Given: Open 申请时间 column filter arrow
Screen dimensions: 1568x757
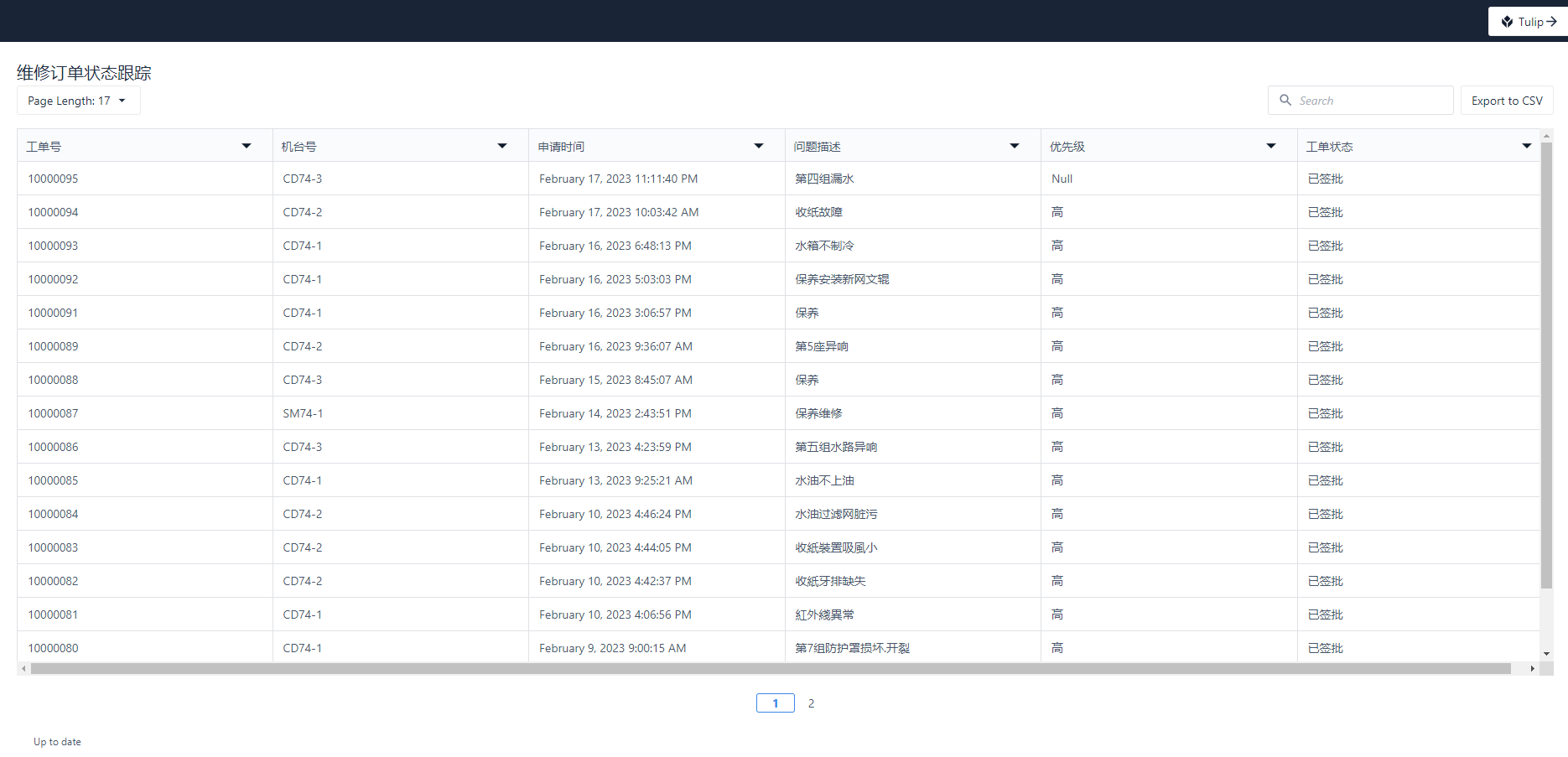Looking at the screenshot, I should (x=759, y=146).
